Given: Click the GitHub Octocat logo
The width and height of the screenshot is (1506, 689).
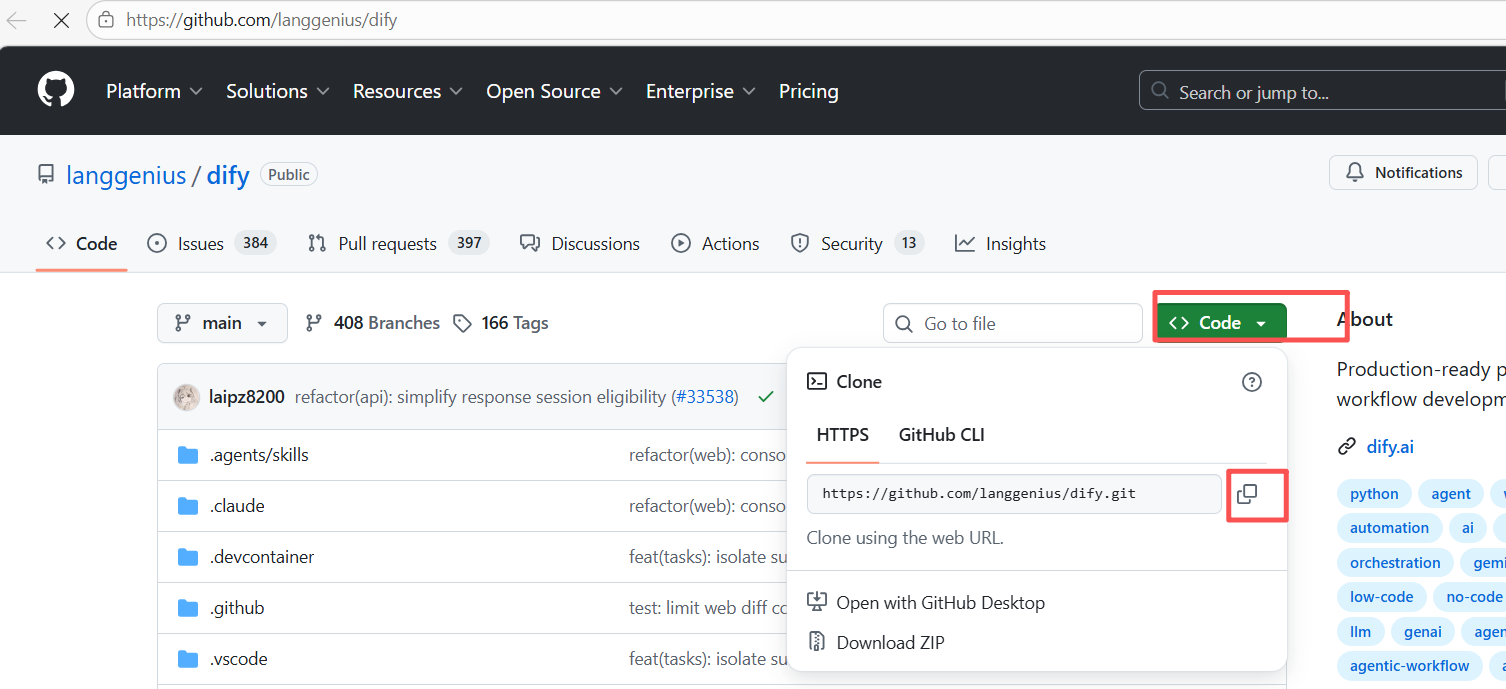Looking at the screenshot, I should [56, 90].
